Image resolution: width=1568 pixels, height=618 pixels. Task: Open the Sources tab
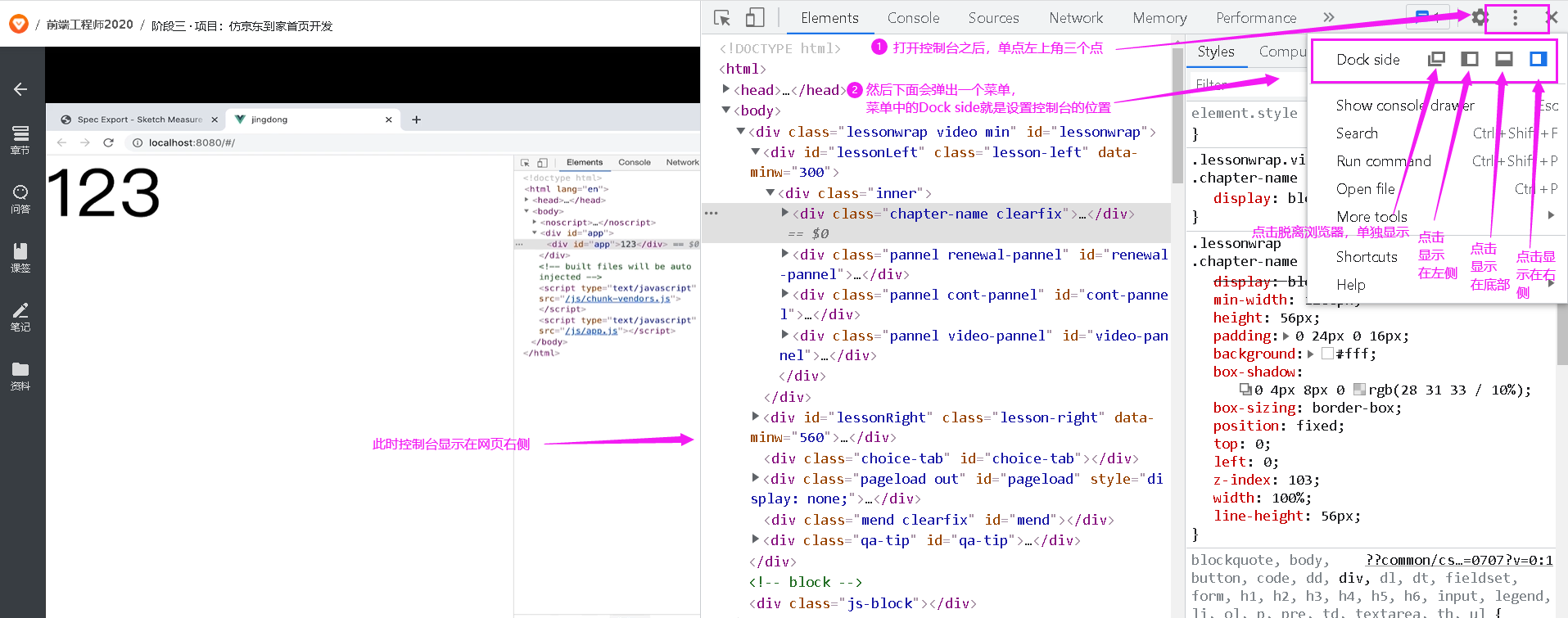click(993, 17)
